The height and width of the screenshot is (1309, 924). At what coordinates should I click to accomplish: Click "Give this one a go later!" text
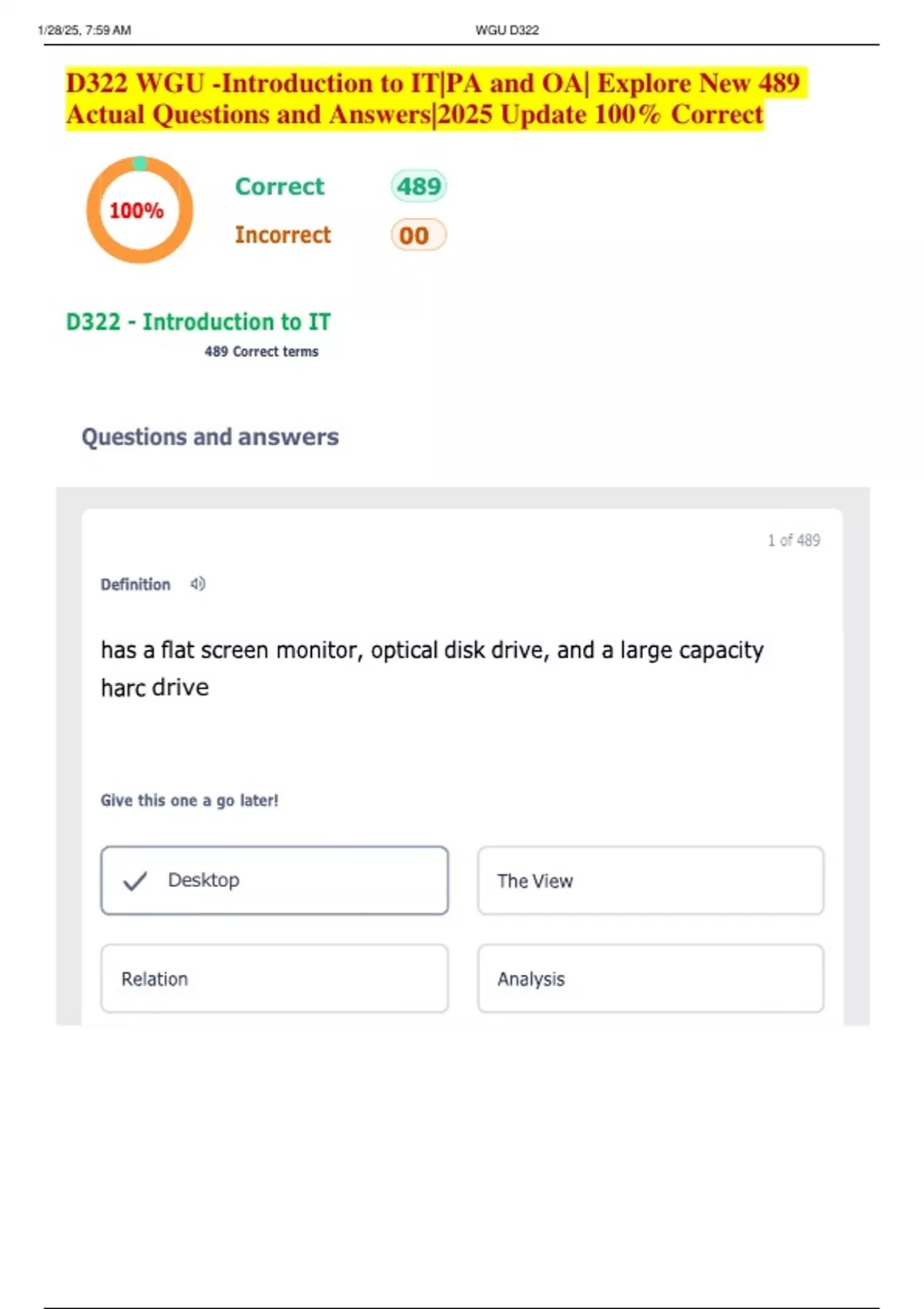pos(189,801)
